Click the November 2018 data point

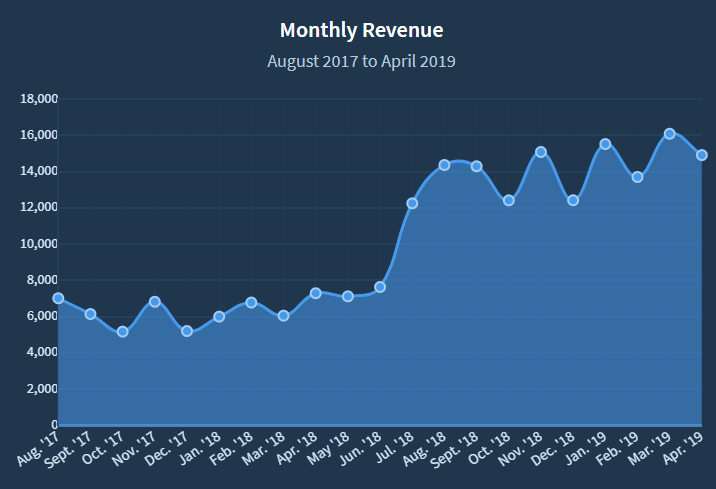541,152
